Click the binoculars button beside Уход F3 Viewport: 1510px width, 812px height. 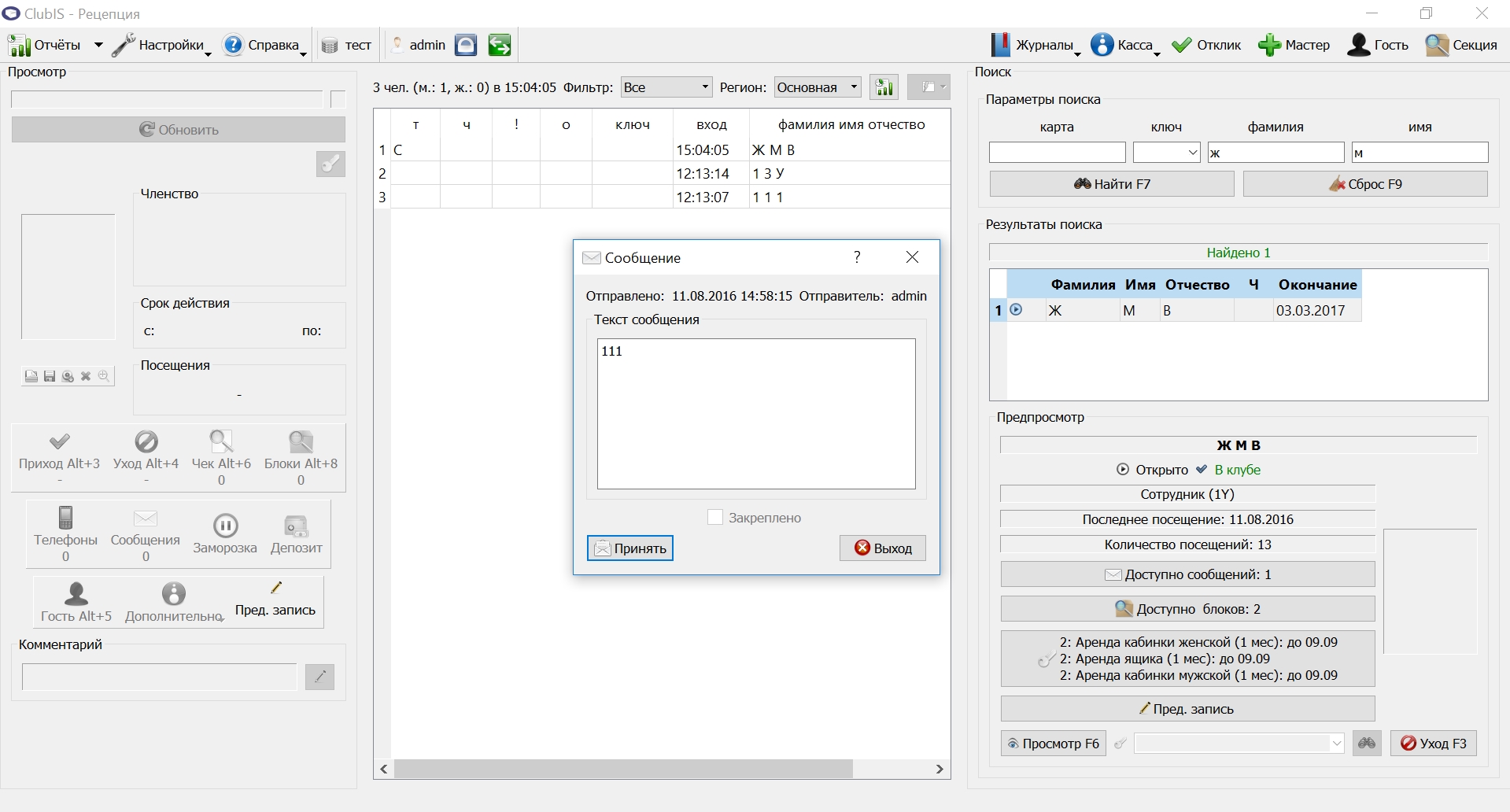coord(1368,744)
